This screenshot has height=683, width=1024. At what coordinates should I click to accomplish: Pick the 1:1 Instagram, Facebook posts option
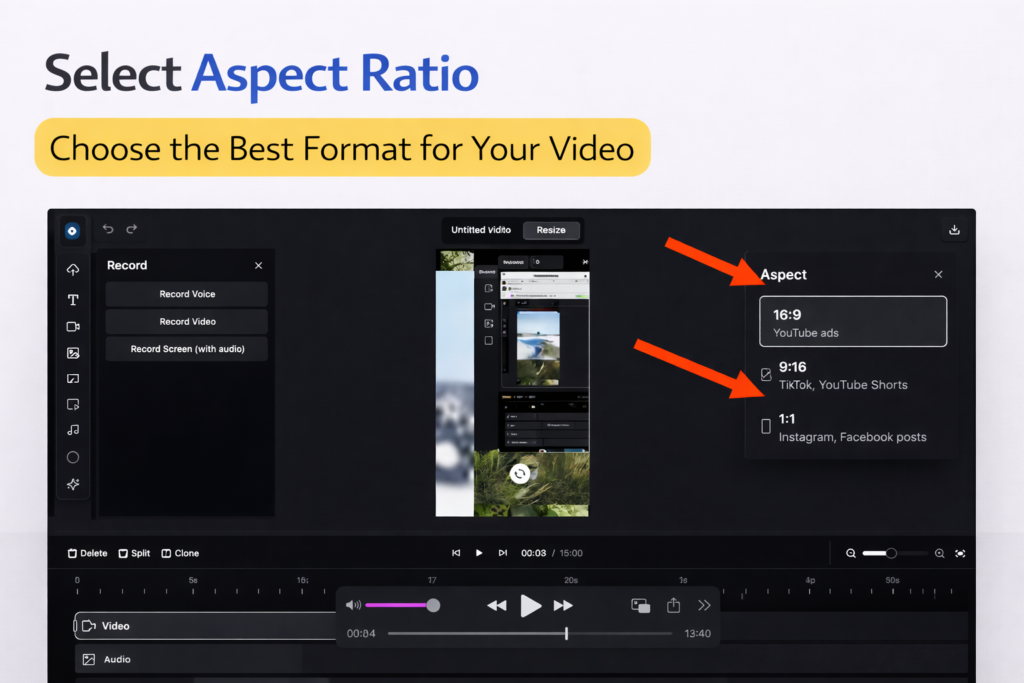click(852, 427)
